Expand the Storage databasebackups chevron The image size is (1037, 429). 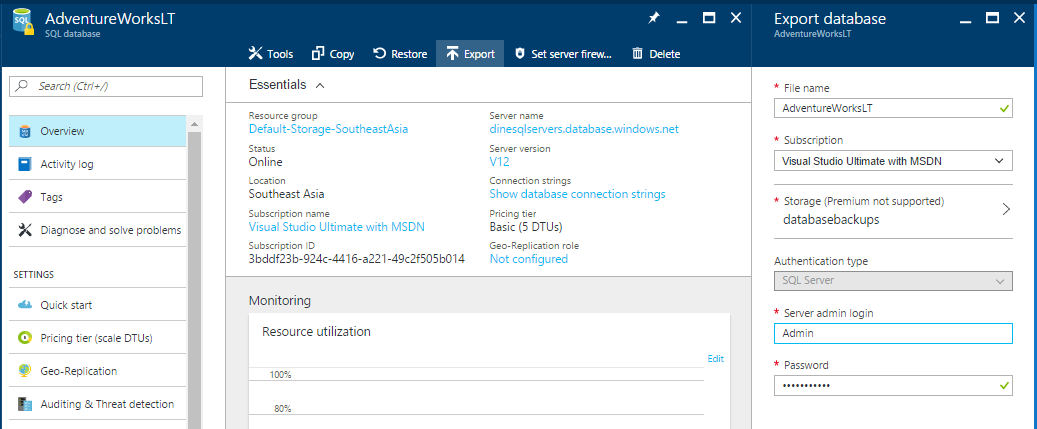pos(1006,210)
